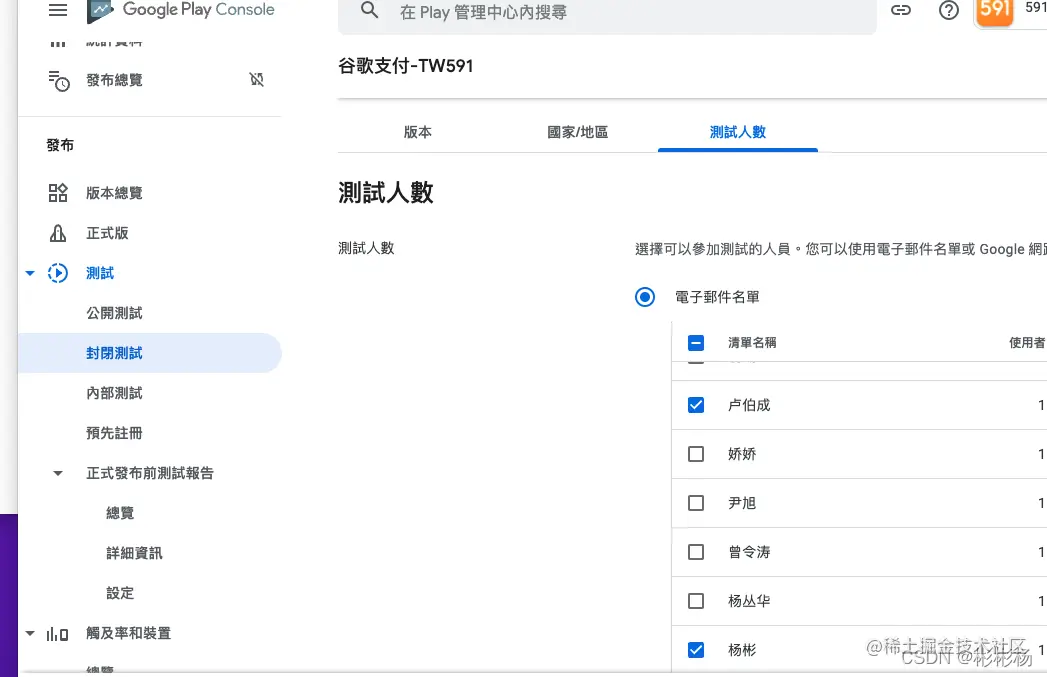Check the 杨丛华 checkbox

click(x=696, y=601)
